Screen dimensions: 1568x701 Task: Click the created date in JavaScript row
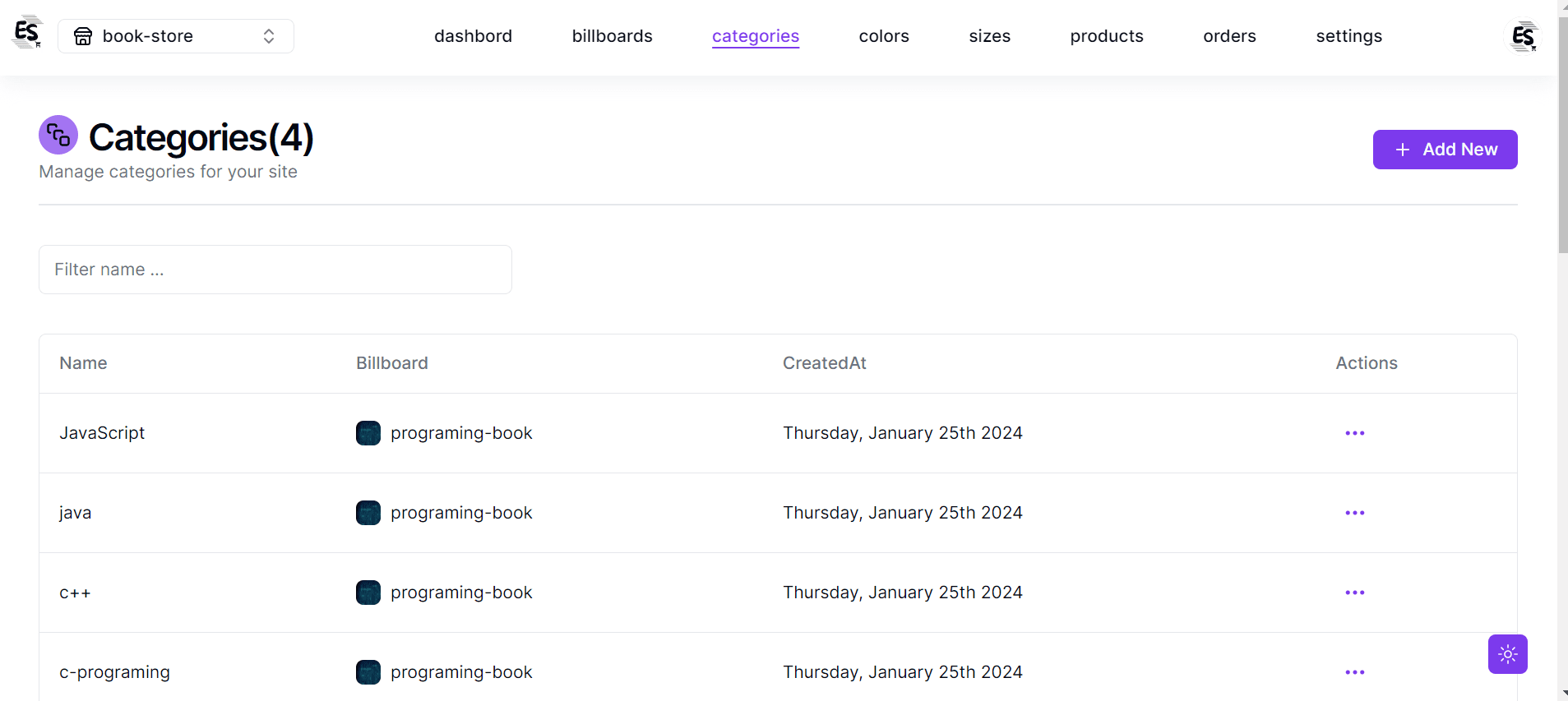pyautogui.click(x=903, y=433)
